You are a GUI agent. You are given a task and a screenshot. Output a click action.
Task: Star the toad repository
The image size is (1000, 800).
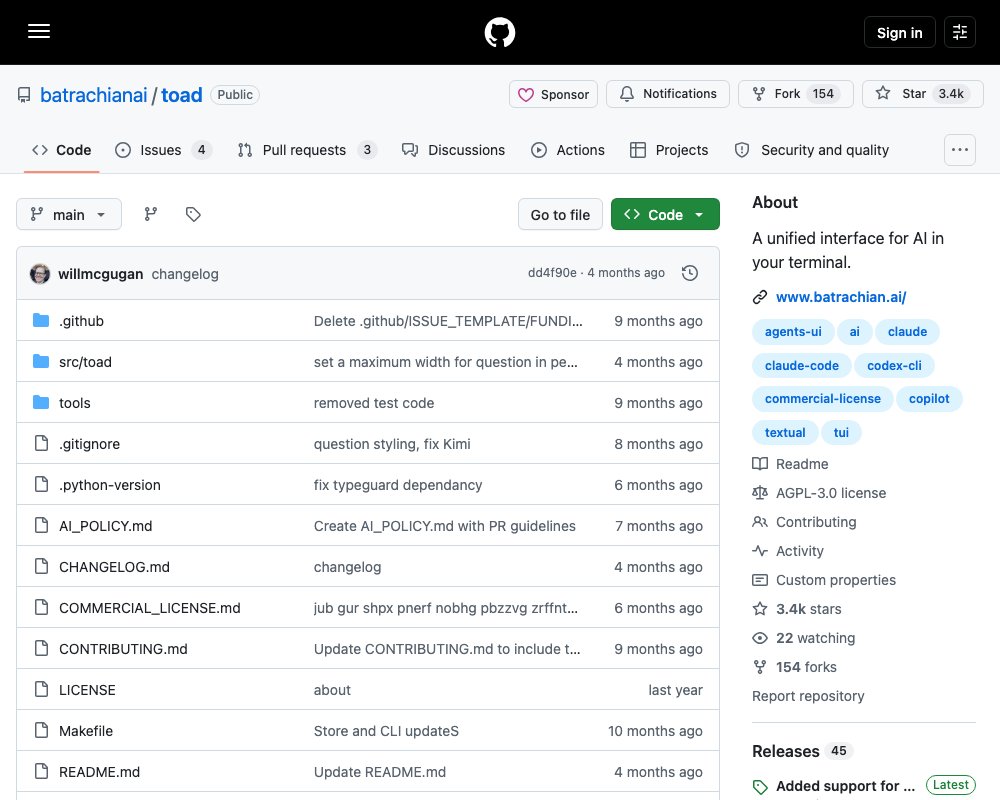922,94
